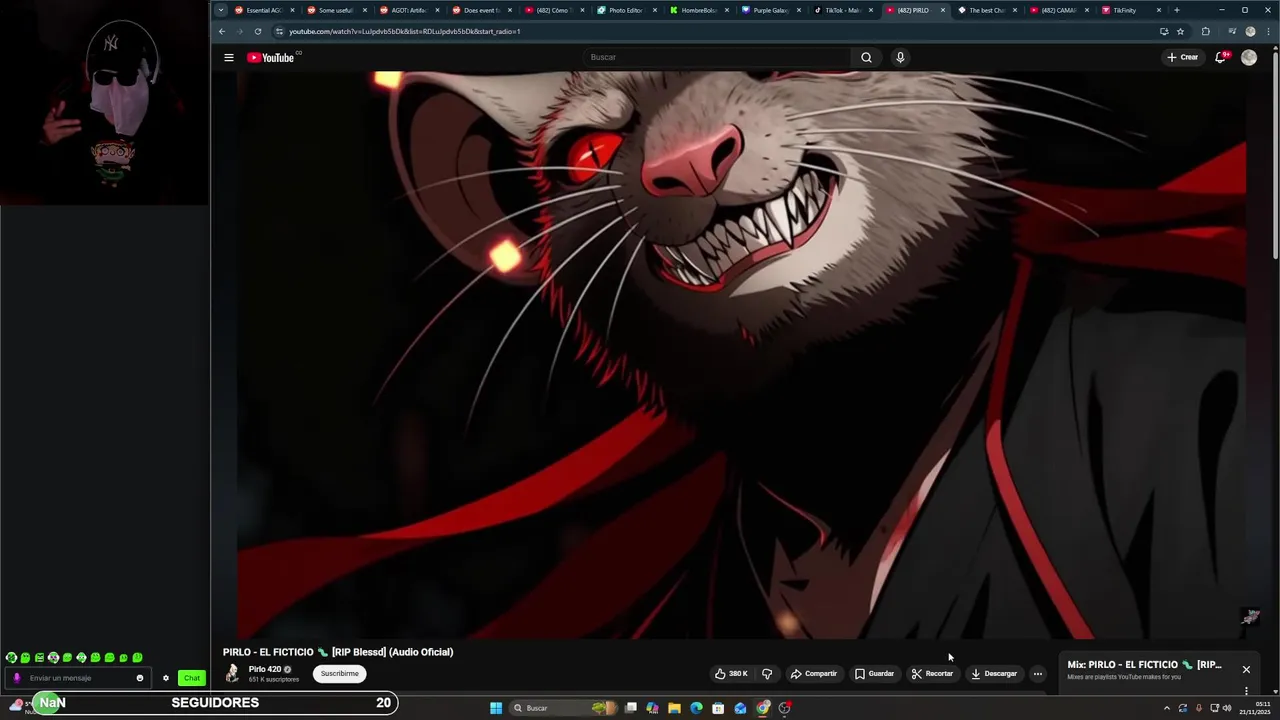Viewport: 1280px width, 720px height.
Task: Open the YouTube hamburger guide menu
Action: coord(229,57)
